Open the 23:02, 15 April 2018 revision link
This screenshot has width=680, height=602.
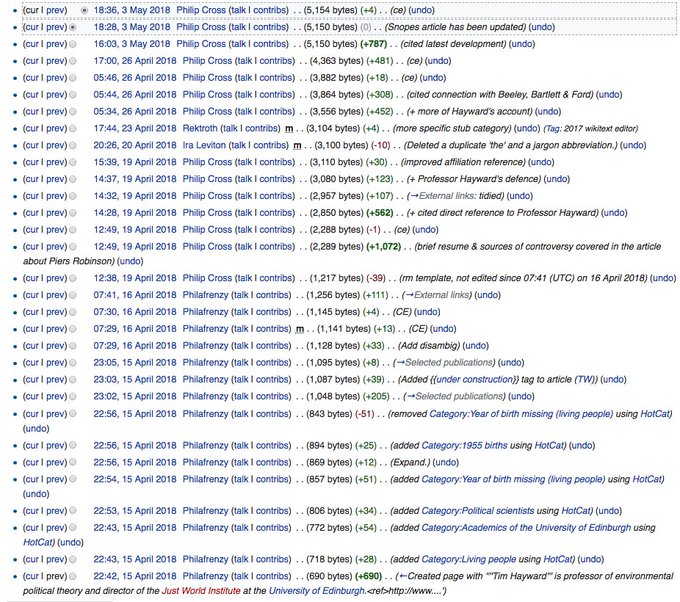135,396
